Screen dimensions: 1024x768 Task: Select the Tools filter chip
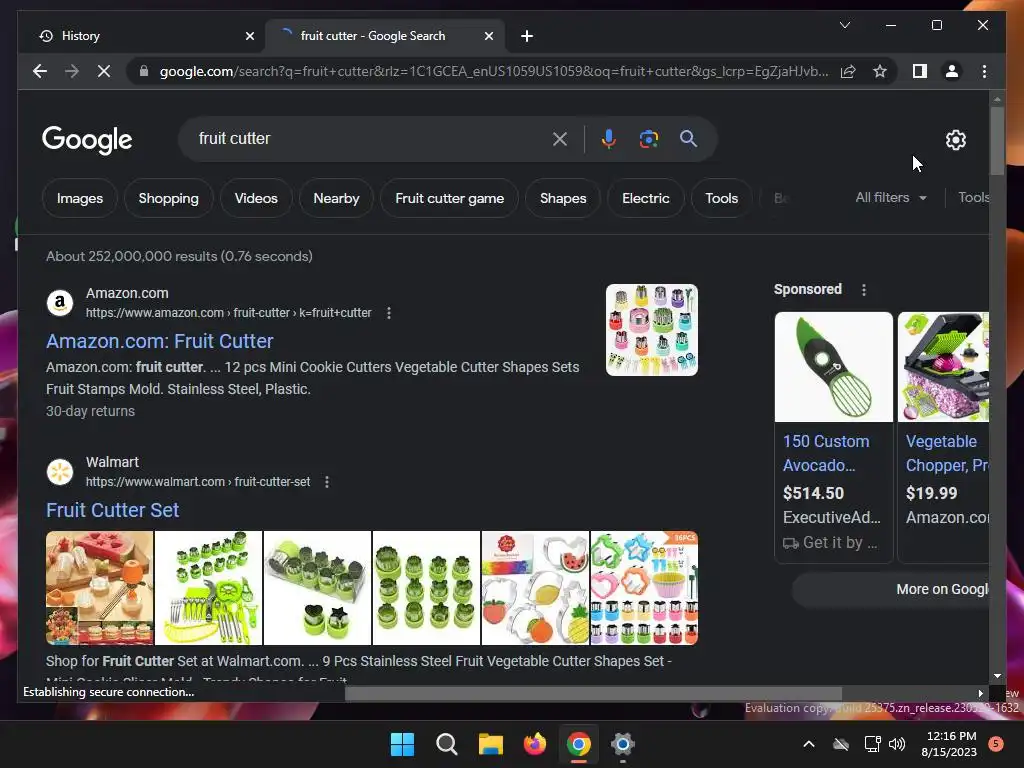pos(722,198)
